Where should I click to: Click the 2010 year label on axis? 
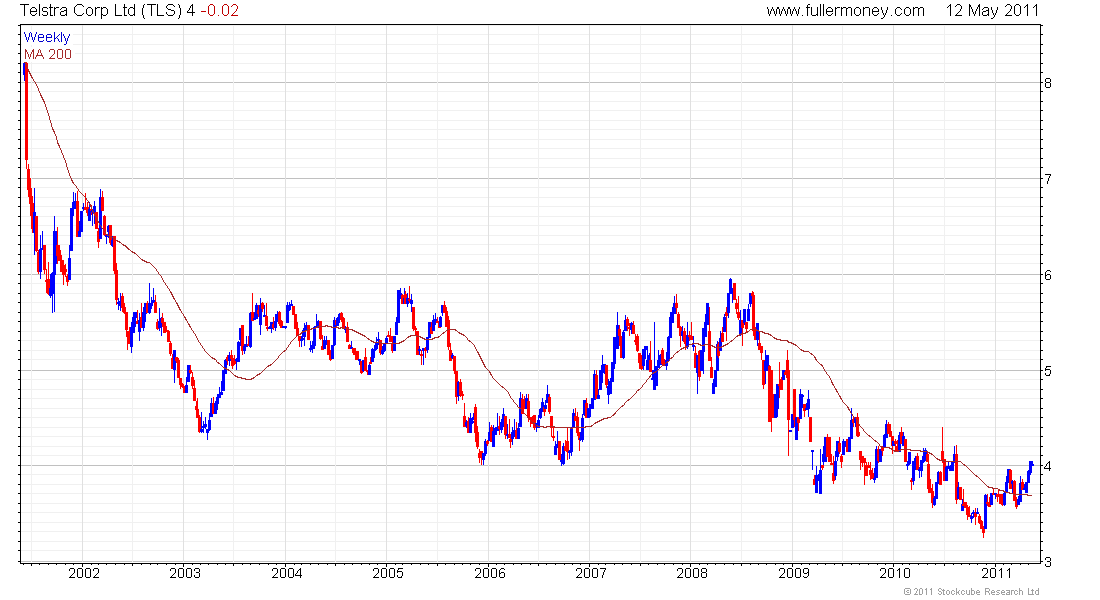894,573
